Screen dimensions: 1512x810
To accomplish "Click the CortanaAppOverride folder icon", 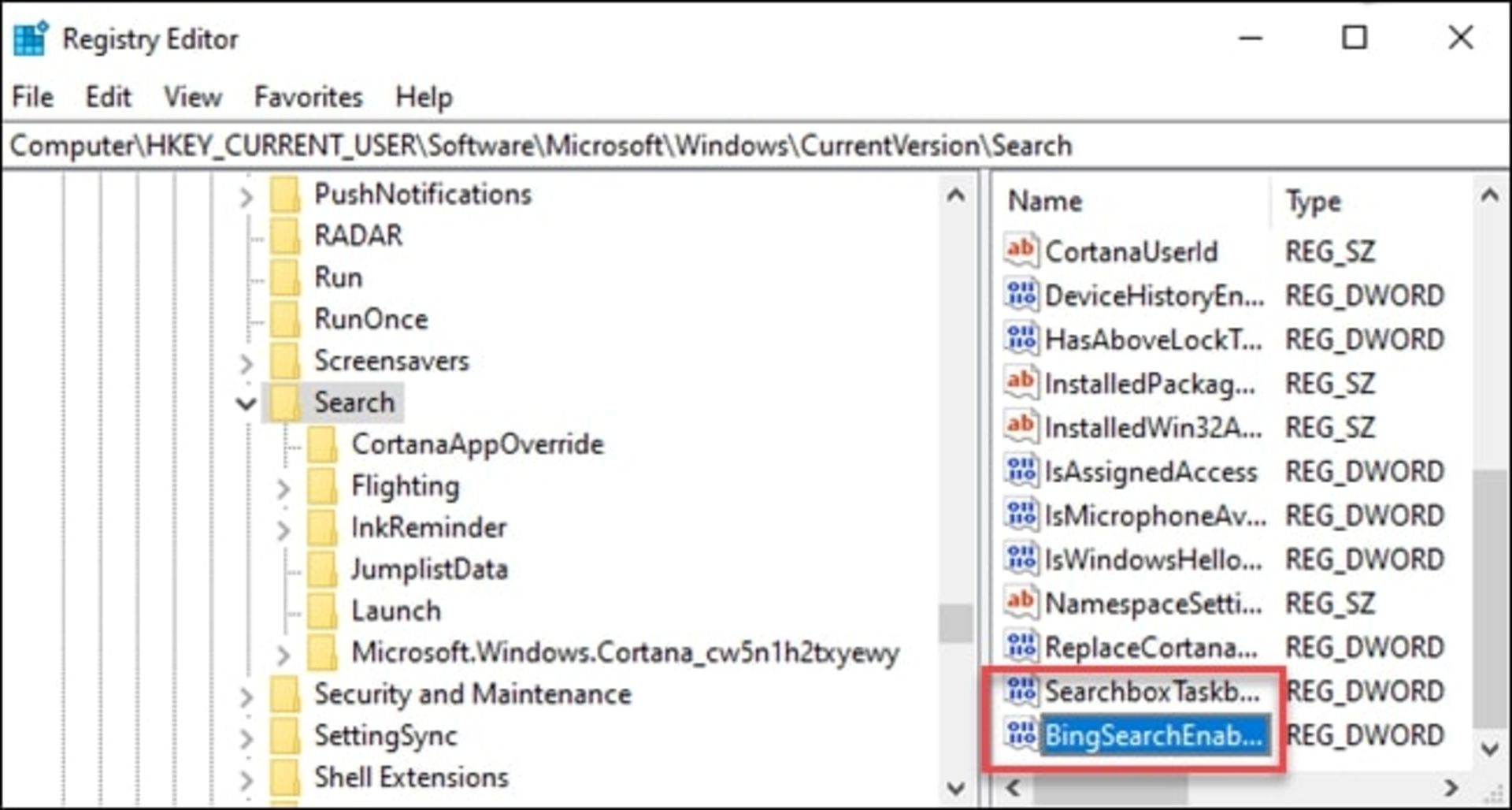I will coord(322,444).
